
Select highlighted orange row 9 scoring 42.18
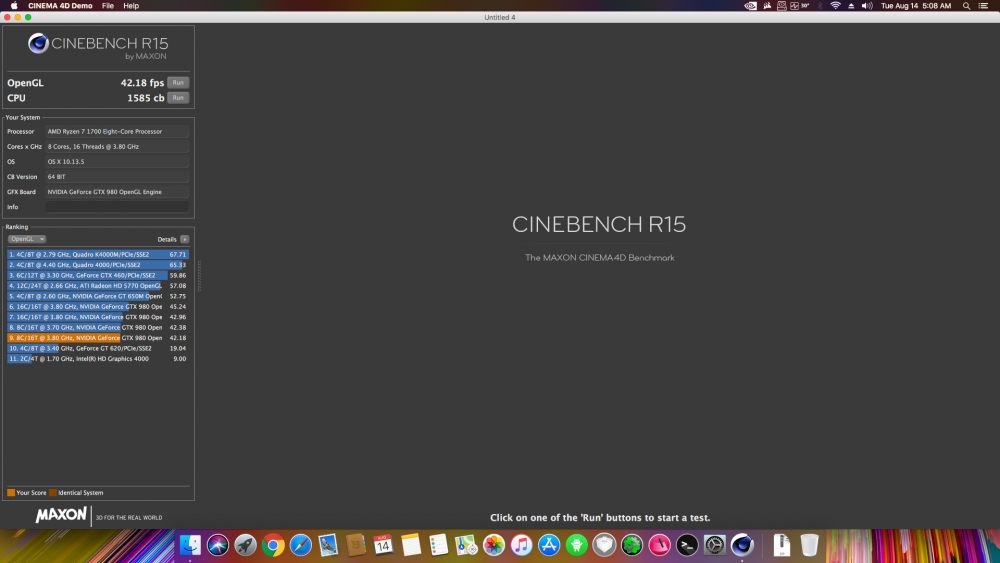coord(98,338)
